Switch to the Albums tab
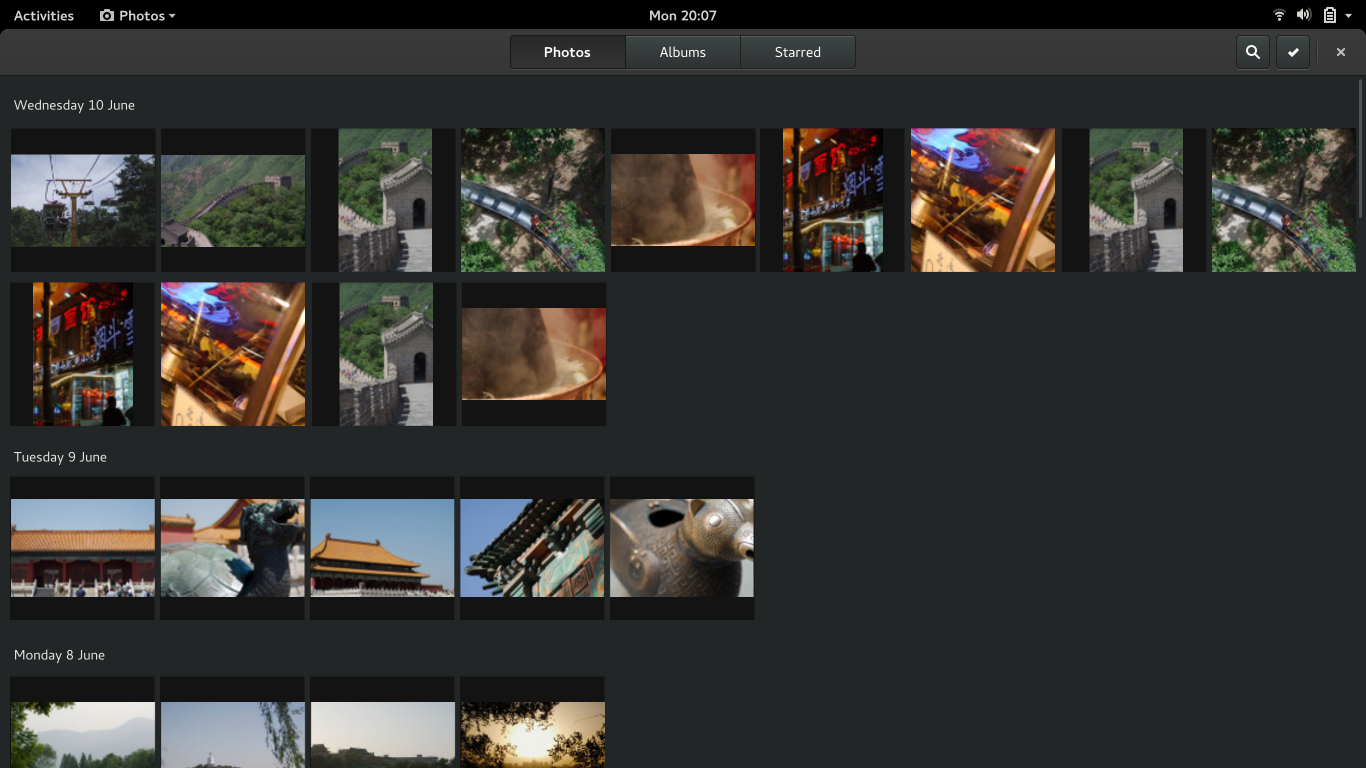This screenshot has height=768, width=1366. [683, 52]
